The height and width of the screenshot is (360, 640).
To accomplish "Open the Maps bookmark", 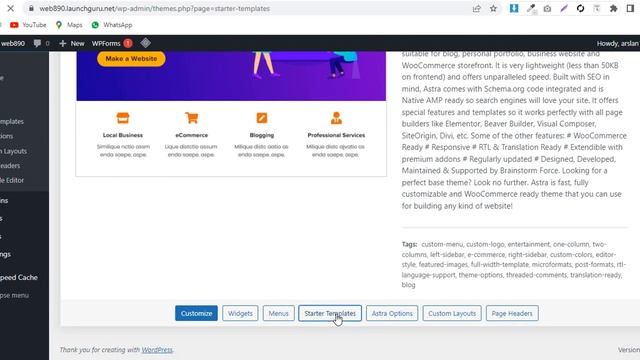I will tap(69, 25).
